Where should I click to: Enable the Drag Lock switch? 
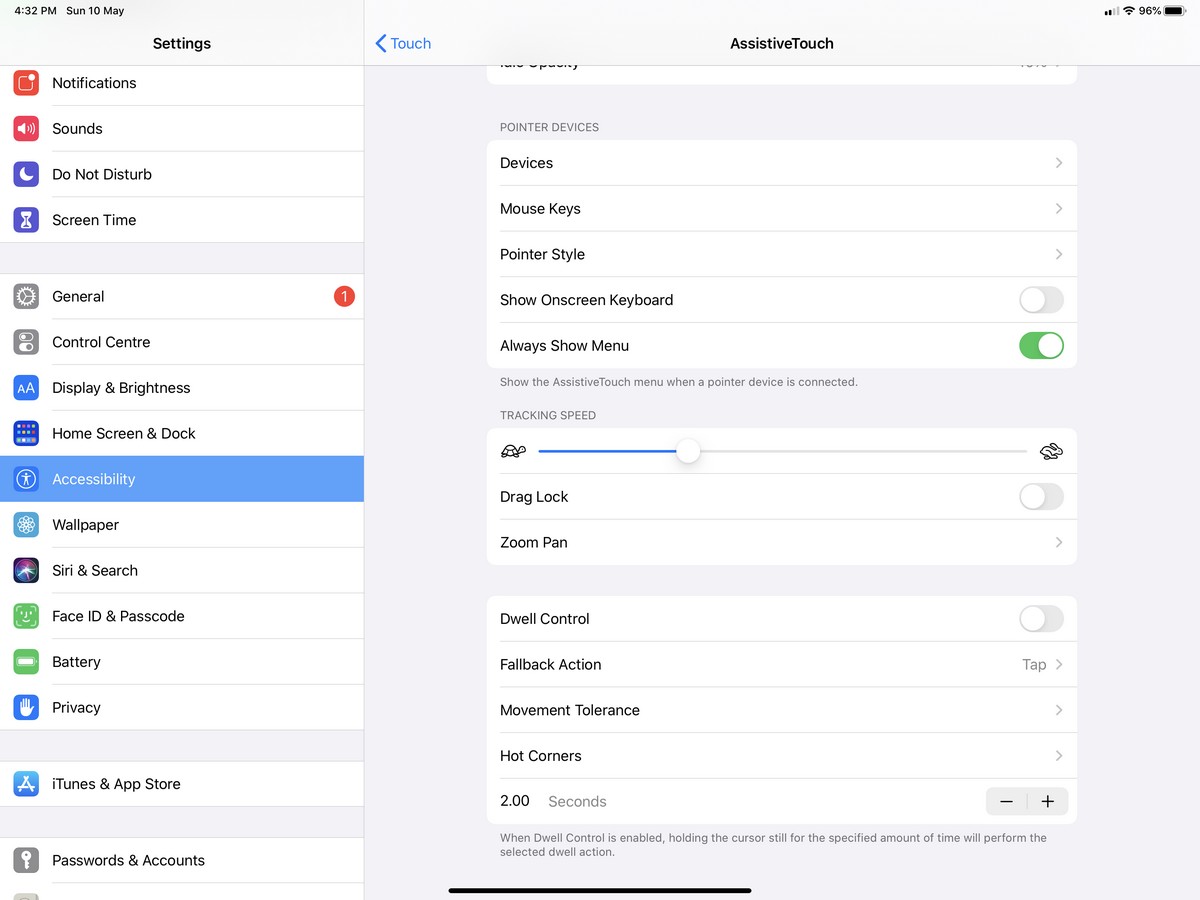click(x=1041, y=497)
